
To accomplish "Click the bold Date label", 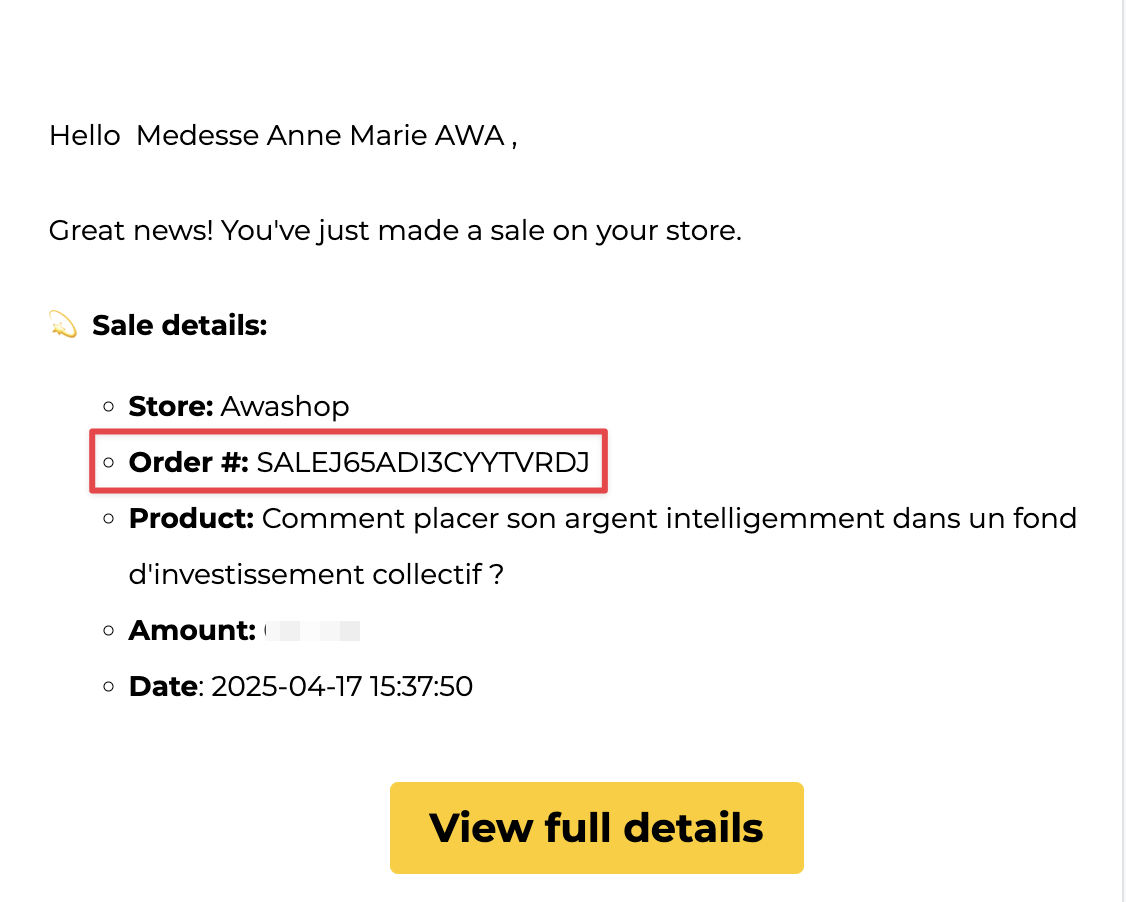I will [x=163, y=686].
